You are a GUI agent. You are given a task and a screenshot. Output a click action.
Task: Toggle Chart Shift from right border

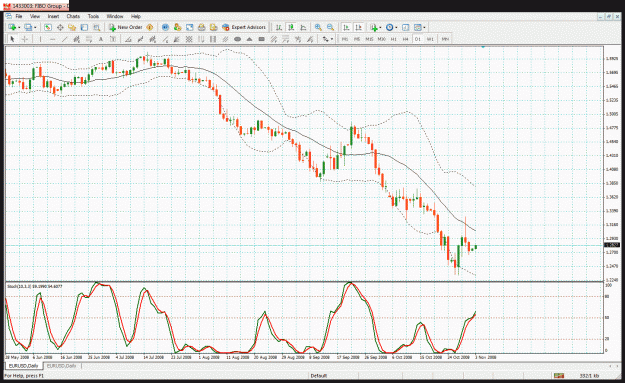pyautogui.click(x=358, y=27)
